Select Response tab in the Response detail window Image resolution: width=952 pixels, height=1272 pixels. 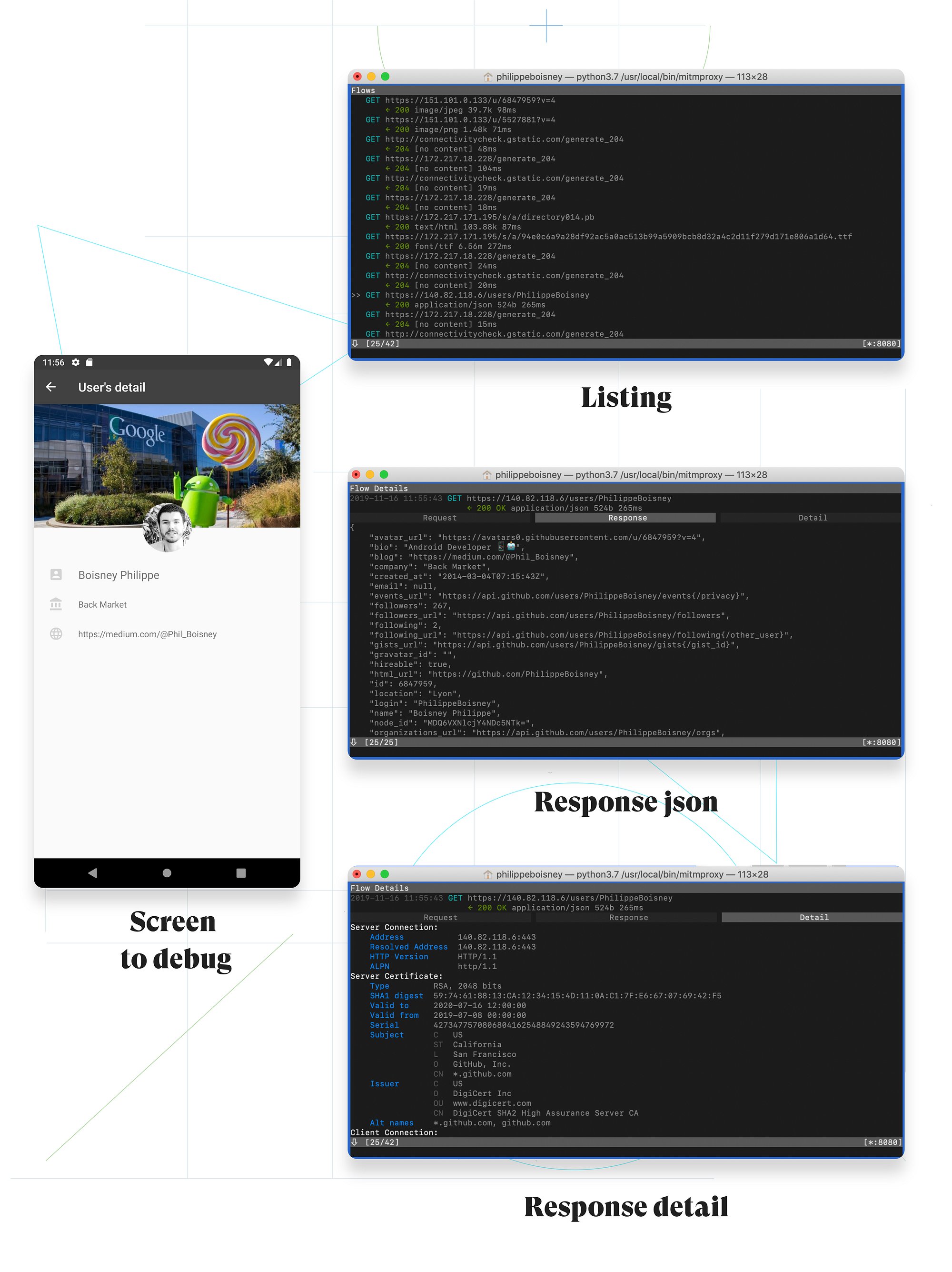[628, 917]
